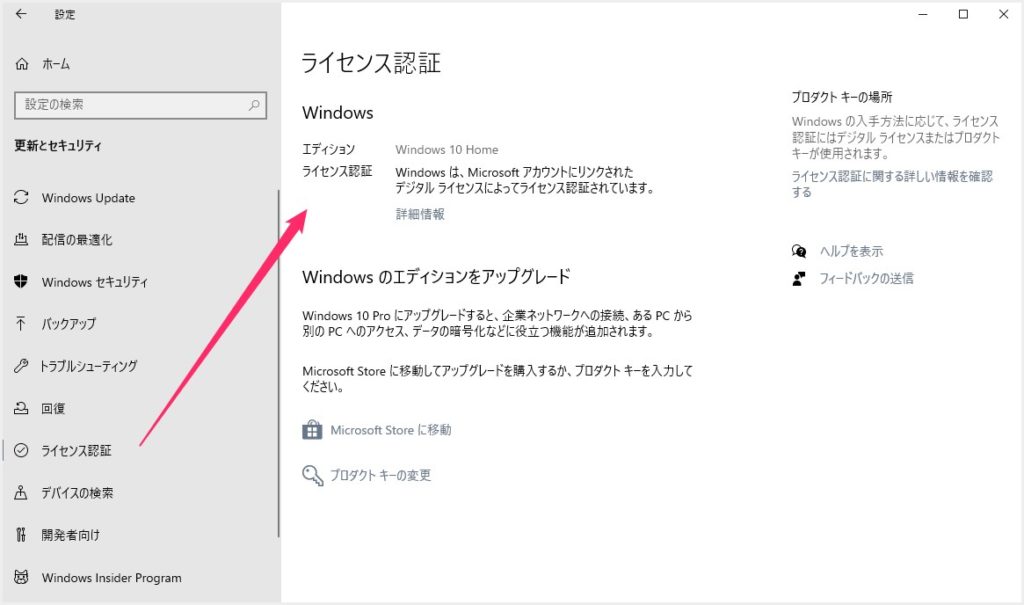The height and width of the screenshot is (605, 1024).
Task: Click the Windows 10 Home edition text
Action: pyautogui.click(x=447, y=150)
